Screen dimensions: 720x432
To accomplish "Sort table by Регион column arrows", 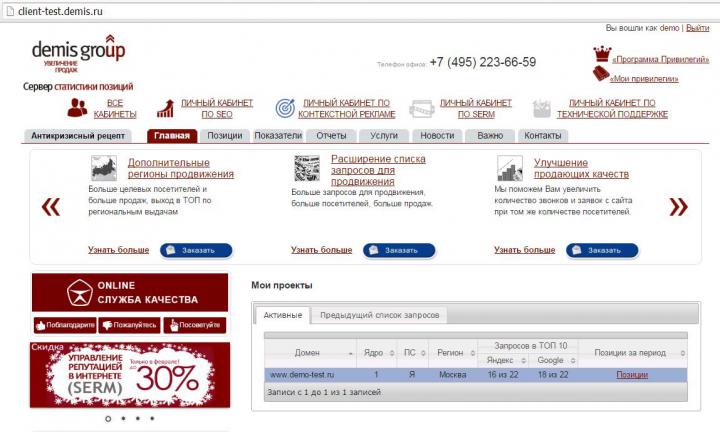I will click(472, 353).
